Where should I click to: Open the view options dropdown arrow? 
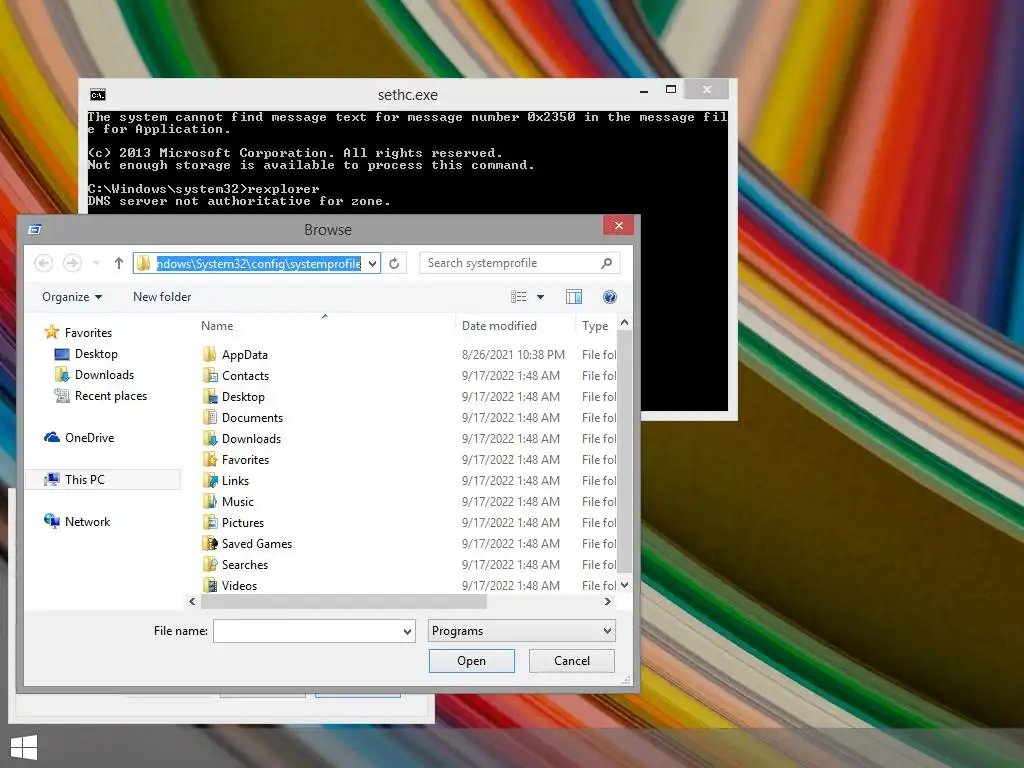pos(541,297)
